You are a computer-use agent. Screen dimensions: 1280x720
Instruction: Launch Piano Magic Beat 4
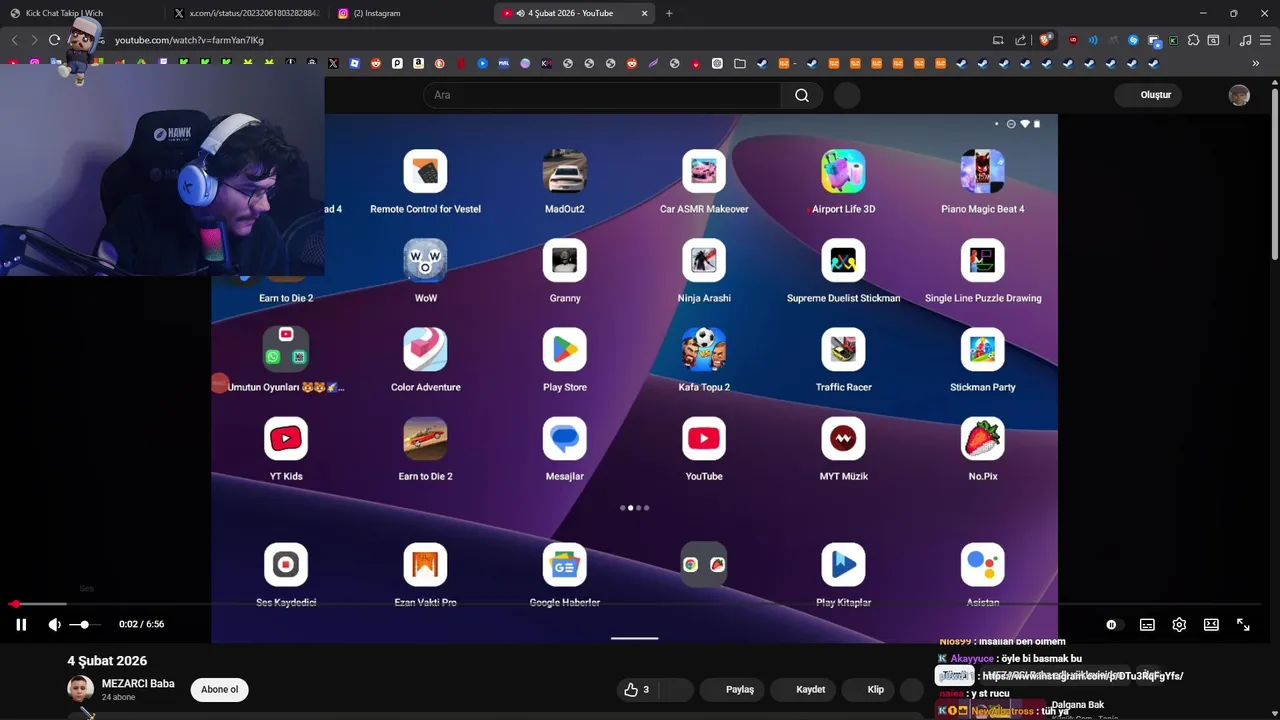(983, 172)
